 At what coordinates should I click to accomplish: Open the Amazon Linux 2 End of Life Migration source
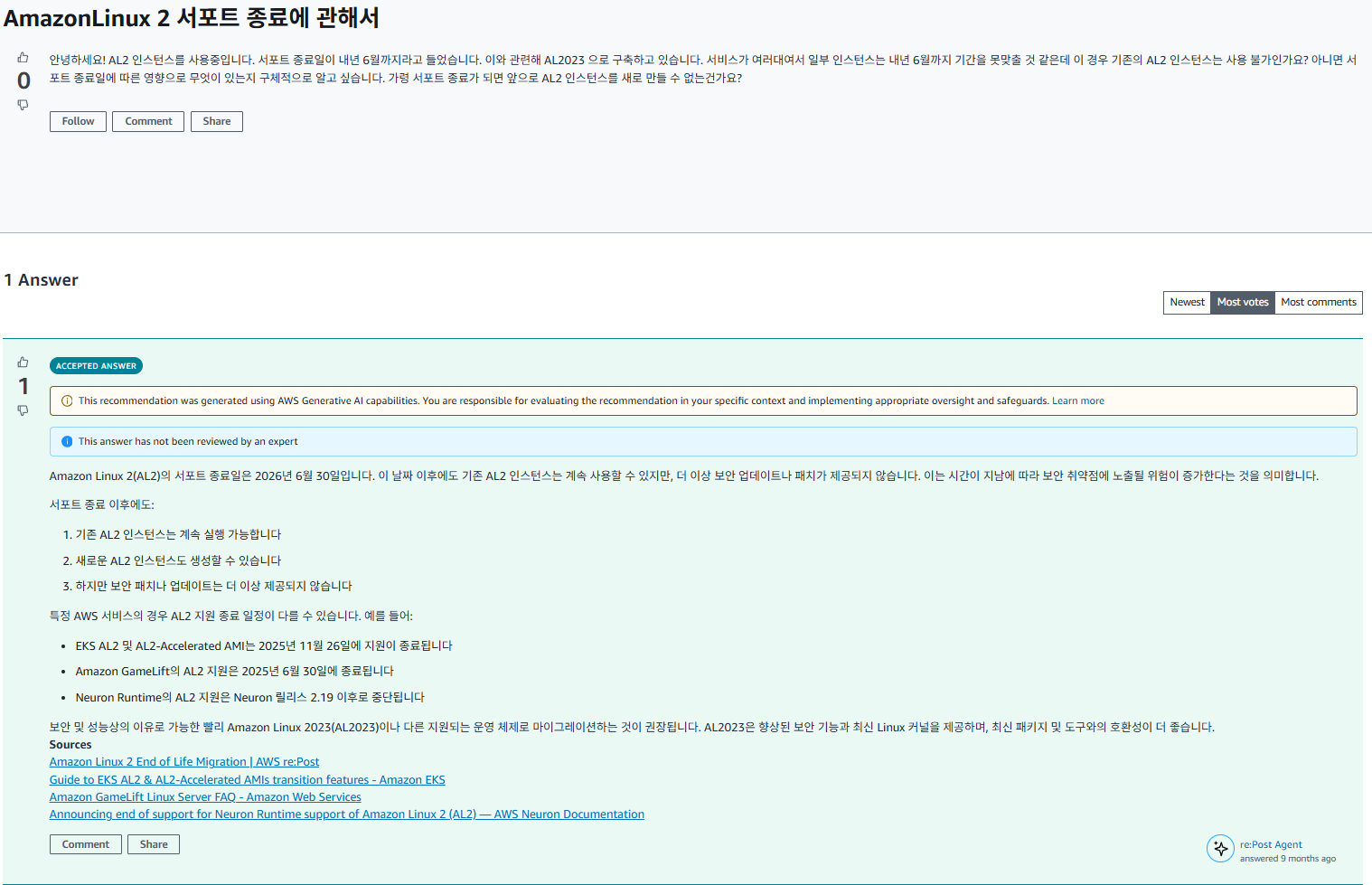pyautogui.click(x=184, y=762)
